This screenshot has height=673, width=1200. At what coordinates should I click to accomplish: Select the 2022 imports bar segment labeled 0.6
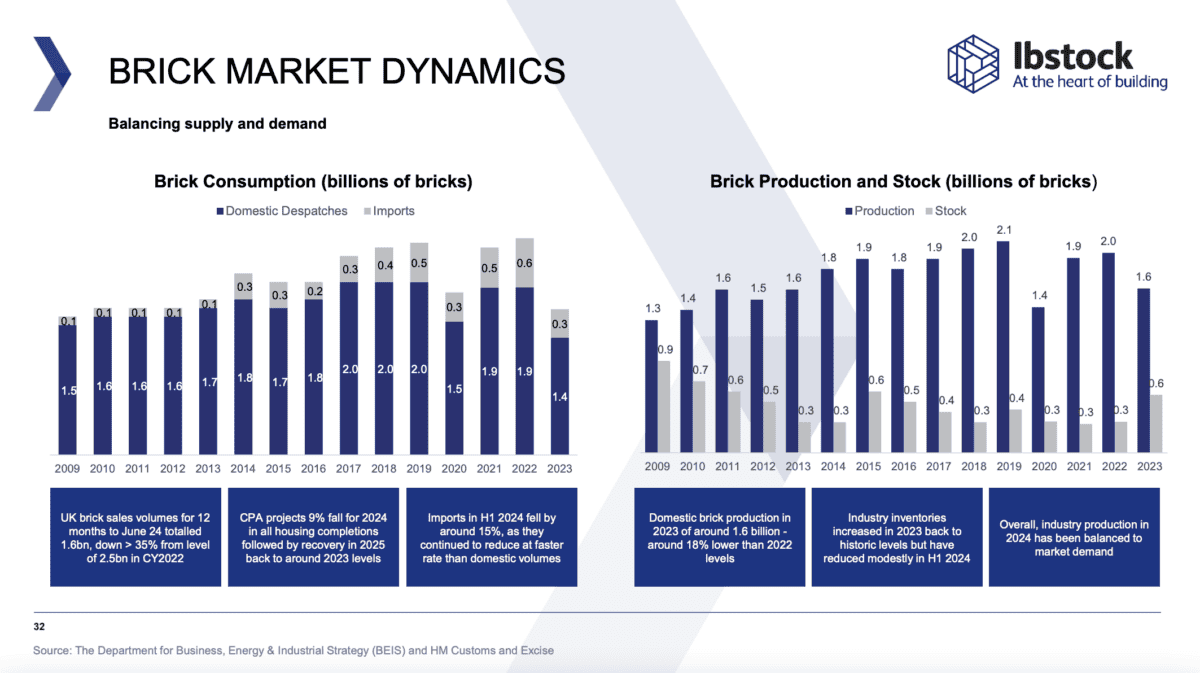(524, 263)
